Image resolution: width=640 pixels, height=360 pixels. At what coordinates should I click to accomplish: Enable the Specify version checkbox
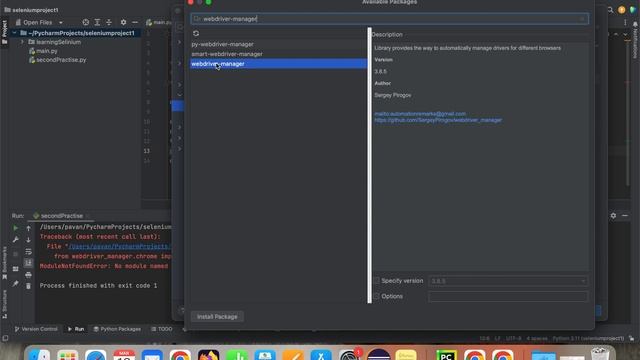click(x=376, y=281)
